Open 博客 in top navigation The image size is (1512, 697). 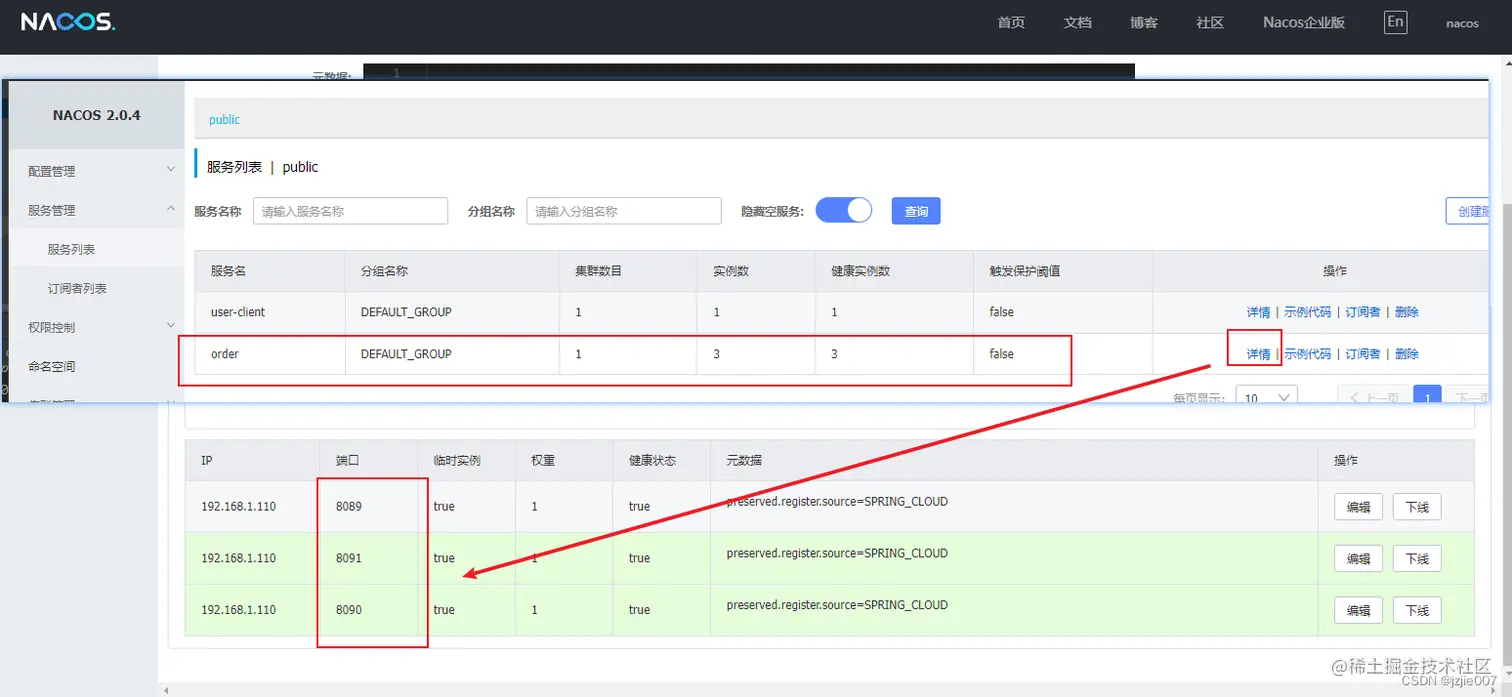point(1144,22)
